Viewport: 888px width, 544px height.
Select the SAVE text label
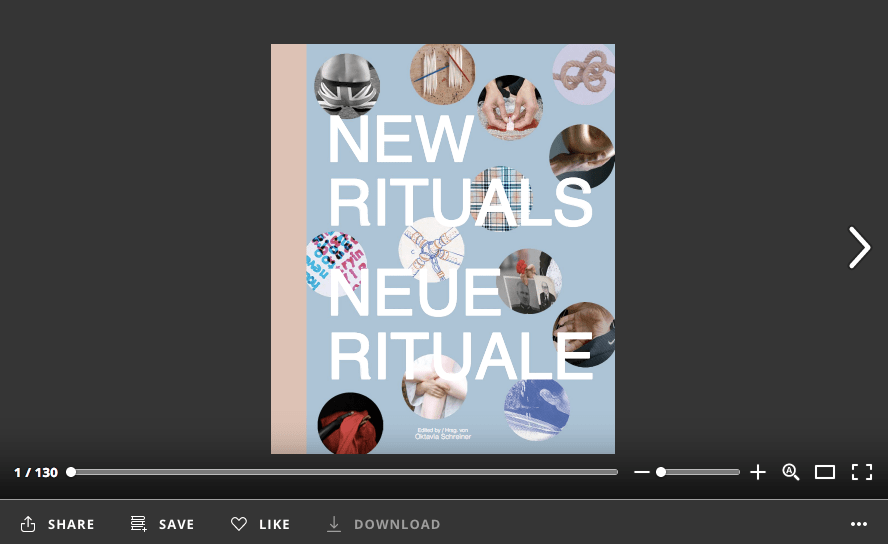point(176,524)
